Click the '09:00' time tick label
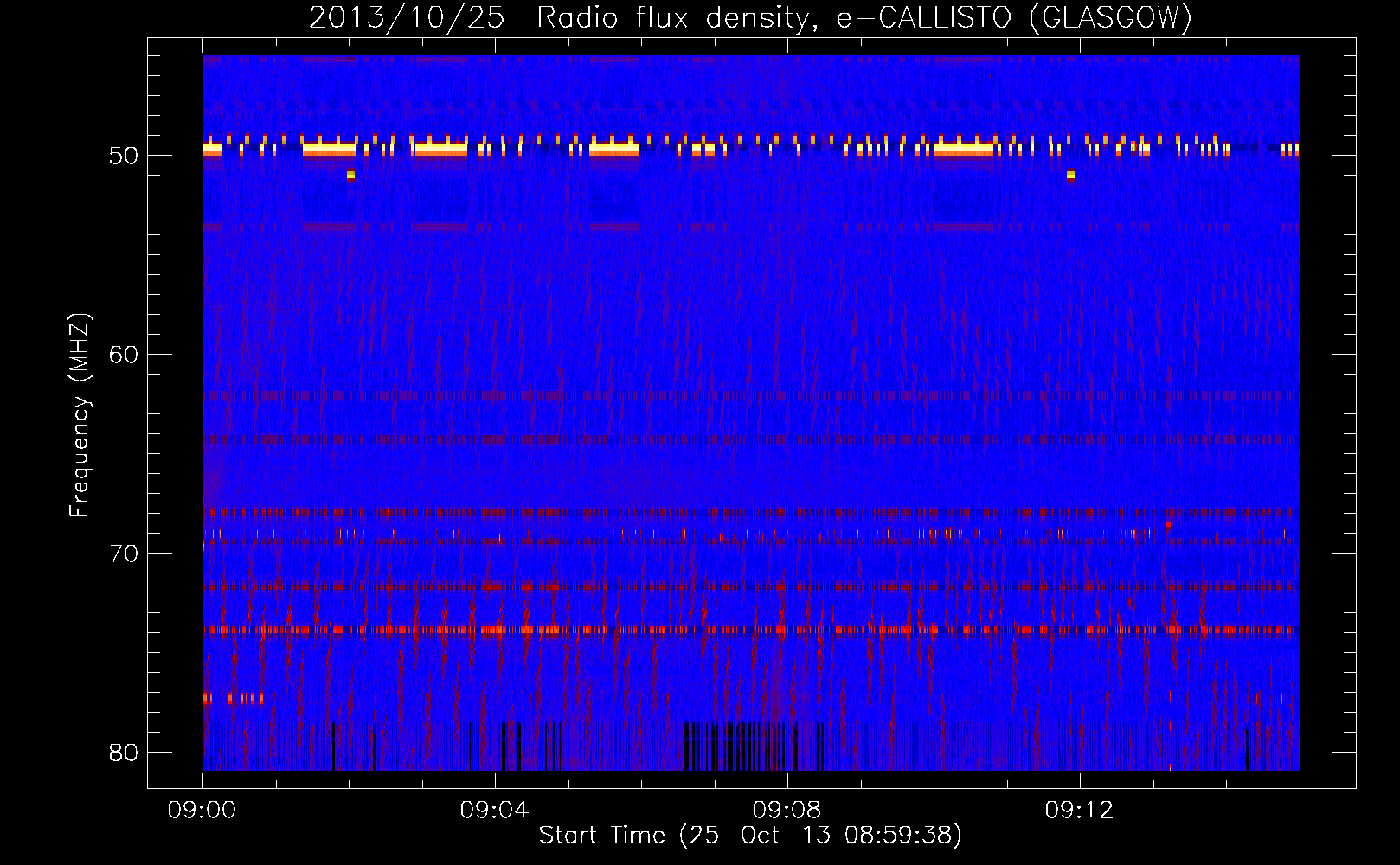1400x865 pixels. (x=202, y=811)
